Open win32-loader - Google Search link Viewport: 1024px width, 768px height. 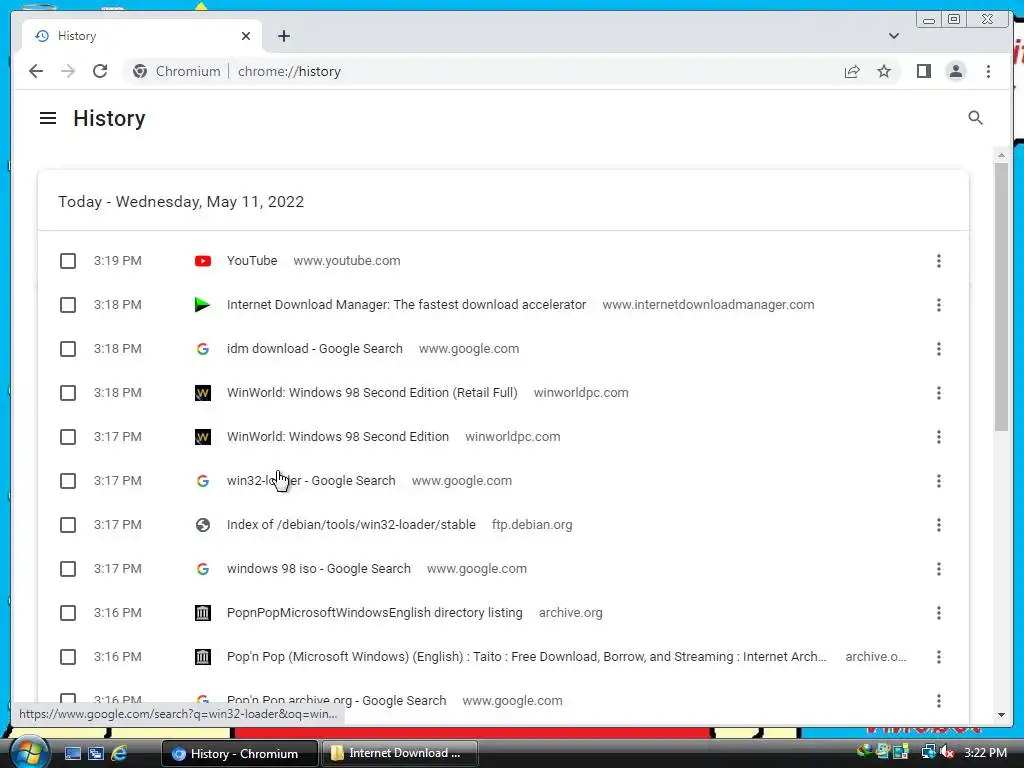pyautogui.click(x=311, y=481)
